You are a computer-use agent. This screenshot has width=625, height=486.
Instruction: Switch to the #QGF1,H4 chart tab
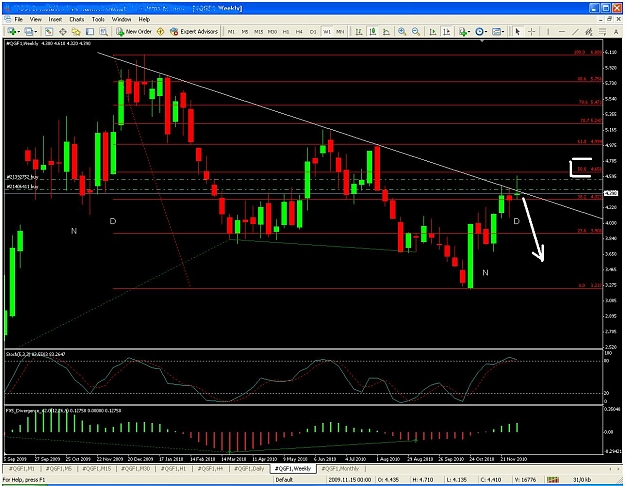coord(210,468)
